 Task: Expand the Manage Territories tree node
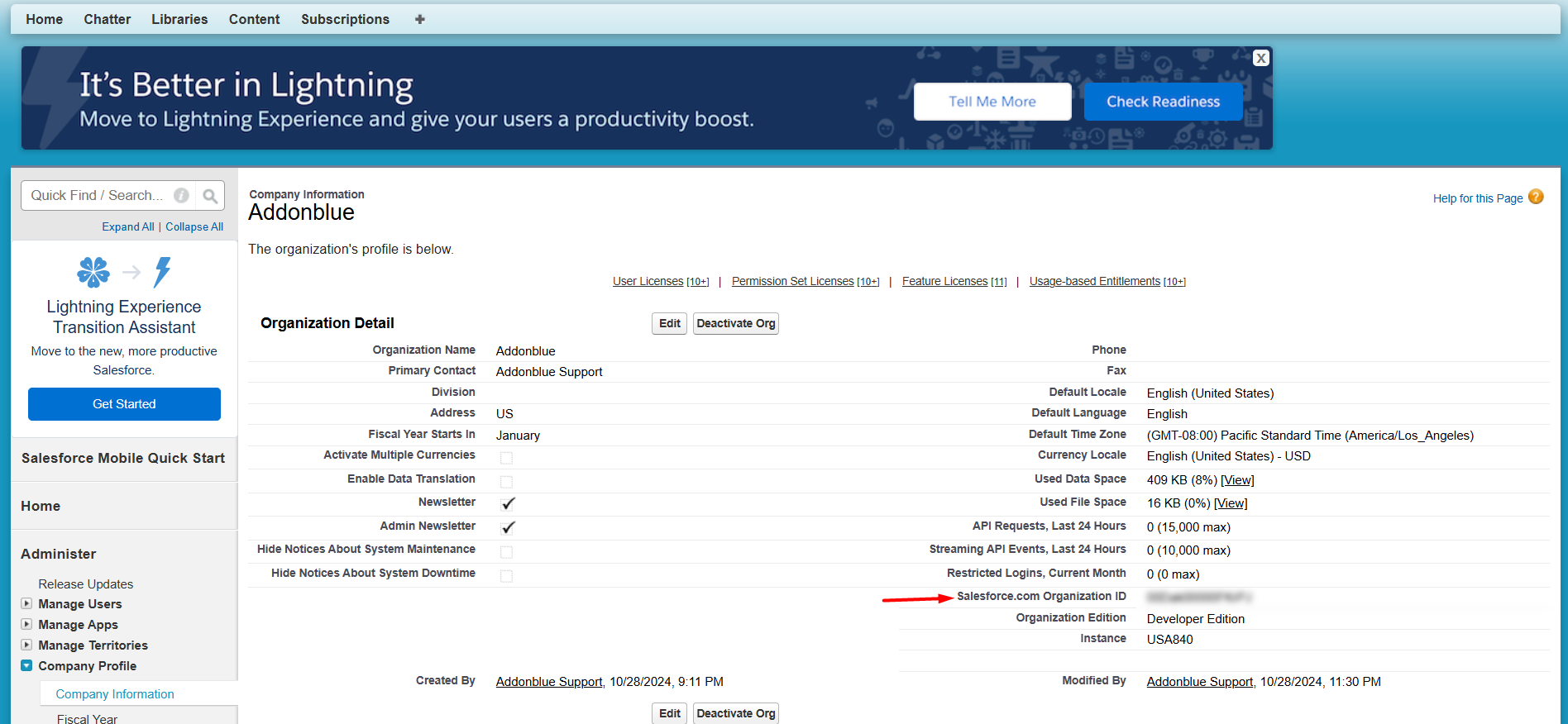(x=26, y=645)
